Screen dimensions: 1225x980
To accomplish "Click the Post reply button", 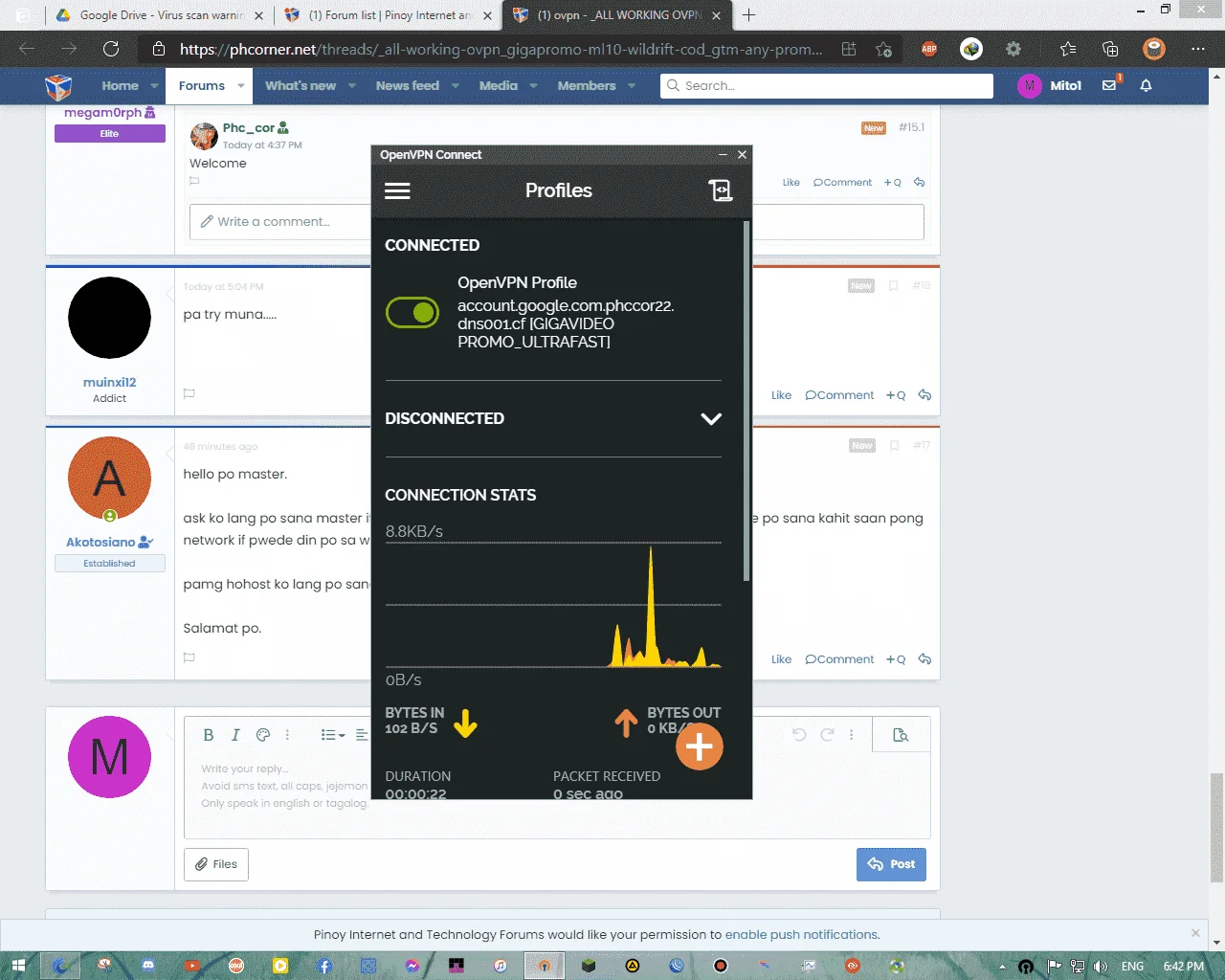I will click(x=891, y=864).
